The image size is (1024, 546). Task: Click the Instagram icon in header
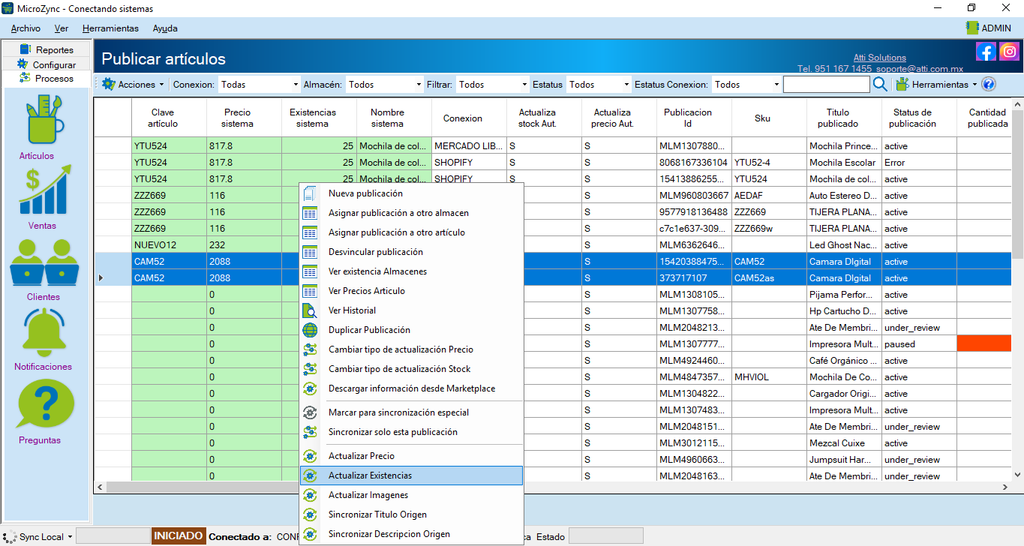point(1009,52)
